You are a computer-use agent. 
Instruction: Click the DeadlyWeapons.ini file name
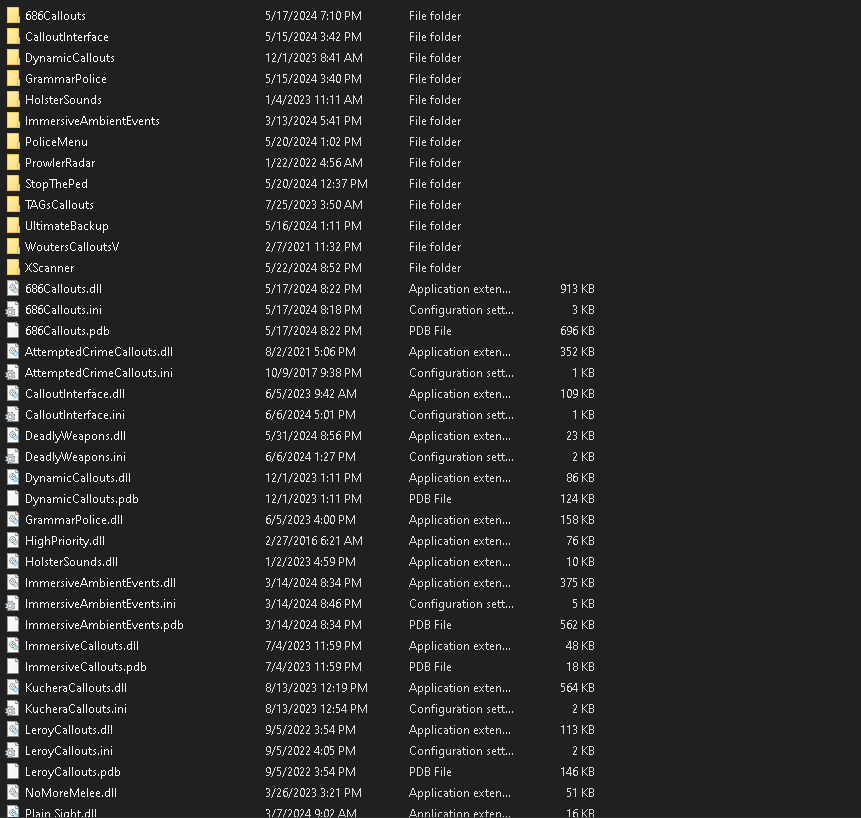(75, 457)
